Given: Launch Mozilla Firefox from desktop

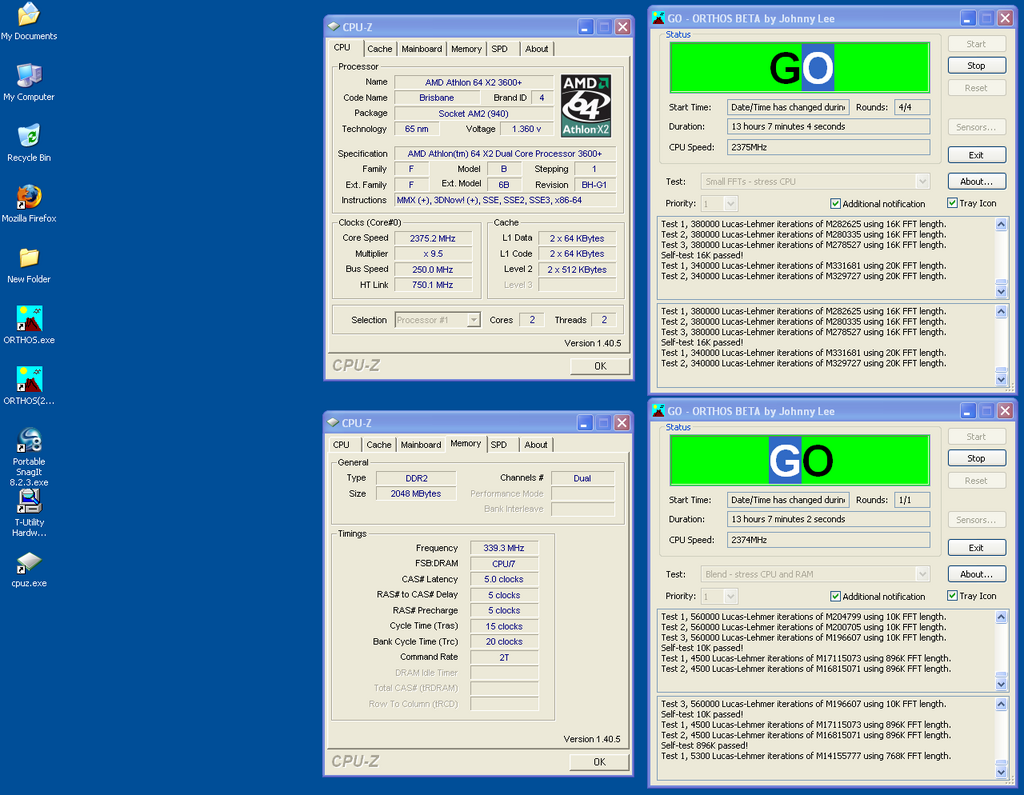Looking at the screenshot, I should click(28, 197).
